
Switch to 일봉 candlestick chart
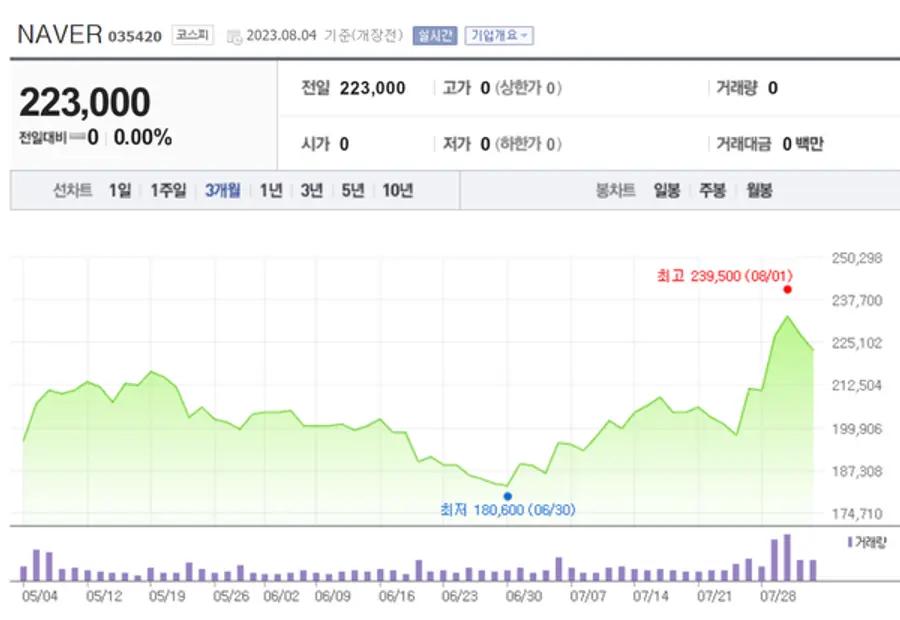[x=667, y=190]
